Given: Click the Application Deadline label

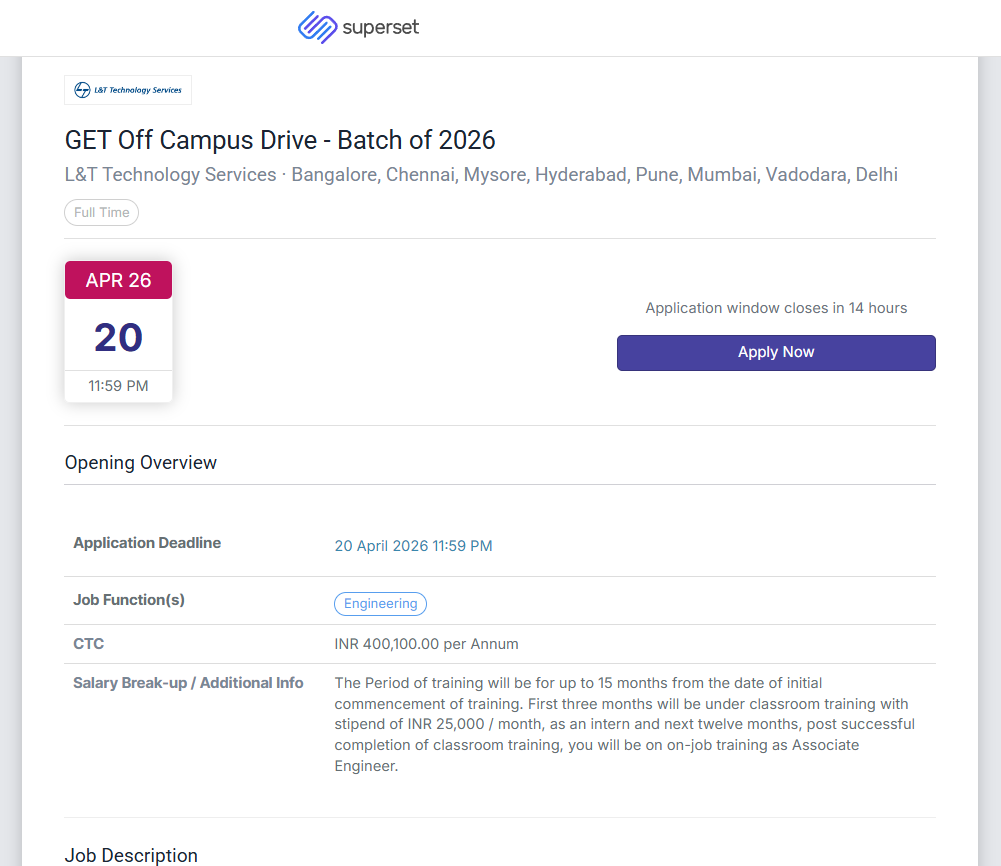Looking at the screenshot, I should click(147, 543).
